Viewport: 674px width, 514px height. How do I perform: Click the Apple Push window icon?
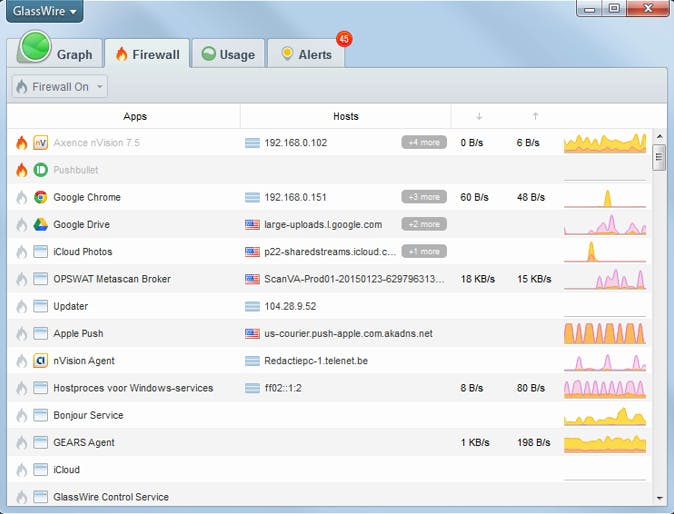[x=40, y=333]
